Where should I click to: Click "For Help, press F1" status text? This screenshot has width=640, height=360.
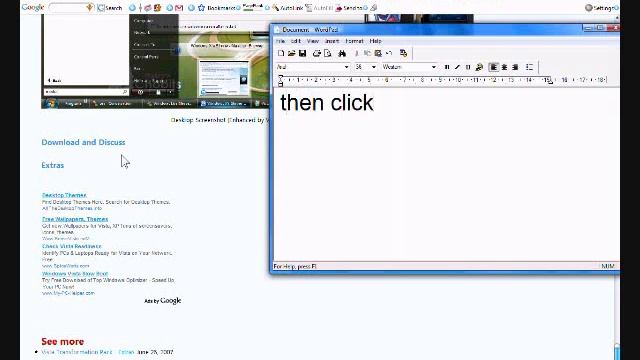click(x=295, y=267)
